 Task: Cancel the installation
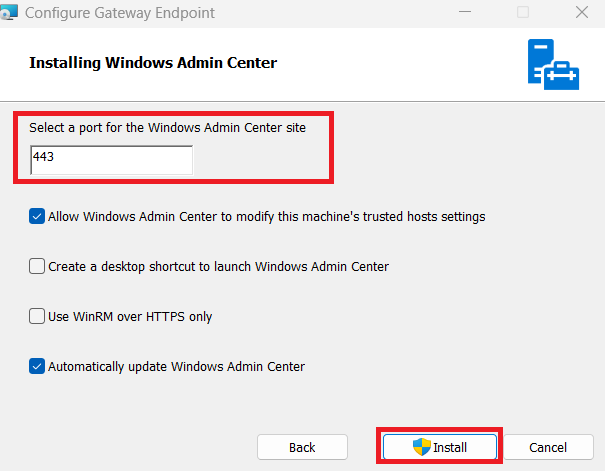pyautogui.click(x=547, y=447)
